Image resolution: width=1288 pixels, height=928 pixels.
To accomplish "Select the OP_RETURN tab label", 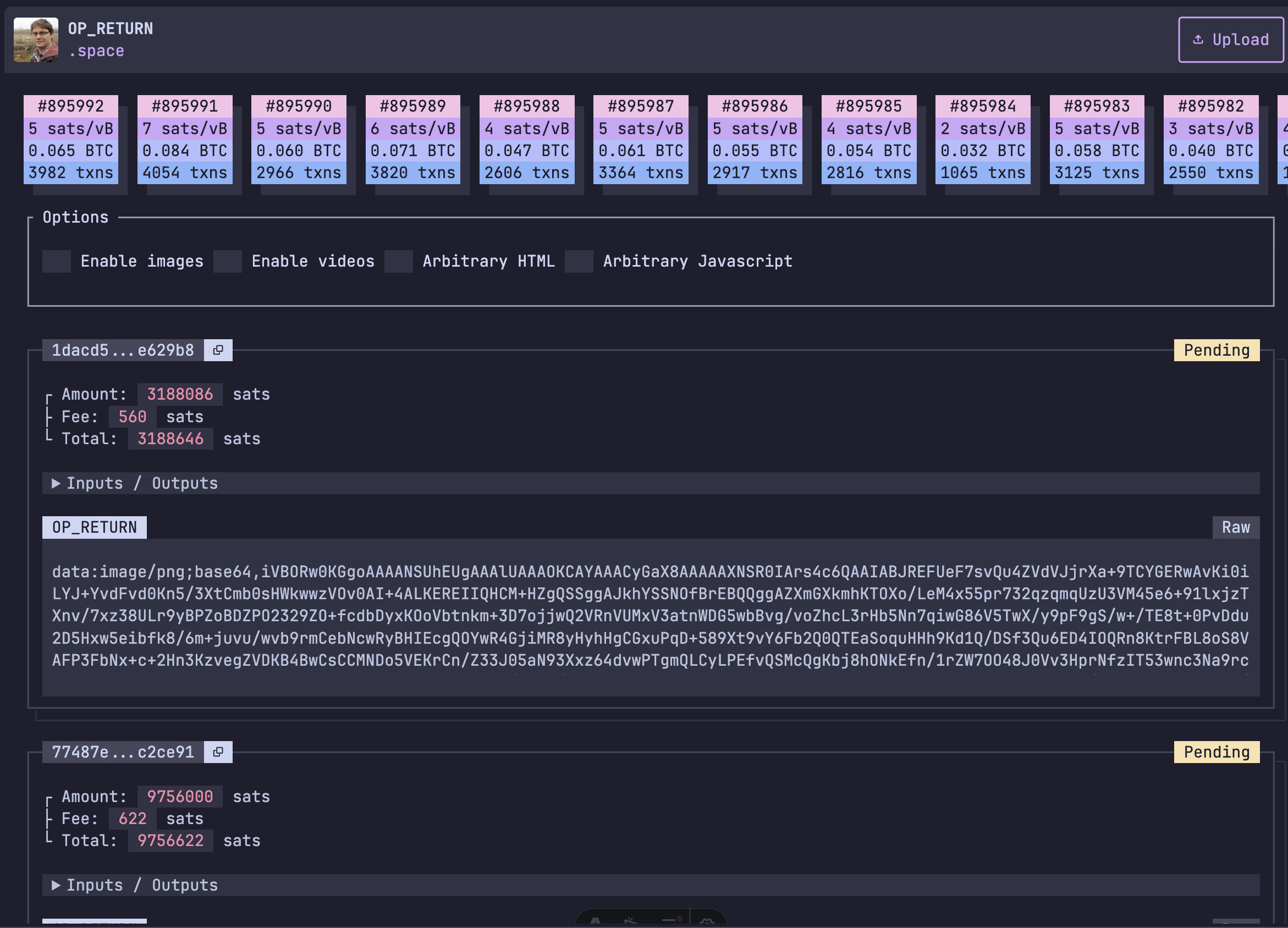I will click(94, 528).
